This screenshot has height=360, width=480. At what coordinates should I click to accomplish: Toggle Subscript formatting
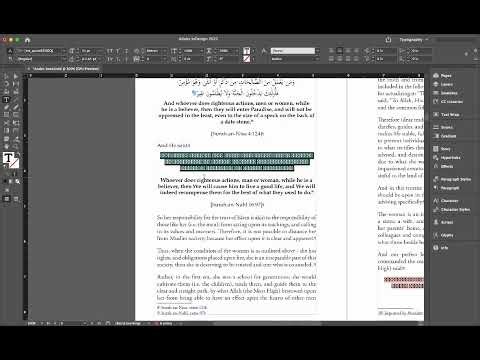click(x=118, y=59)
